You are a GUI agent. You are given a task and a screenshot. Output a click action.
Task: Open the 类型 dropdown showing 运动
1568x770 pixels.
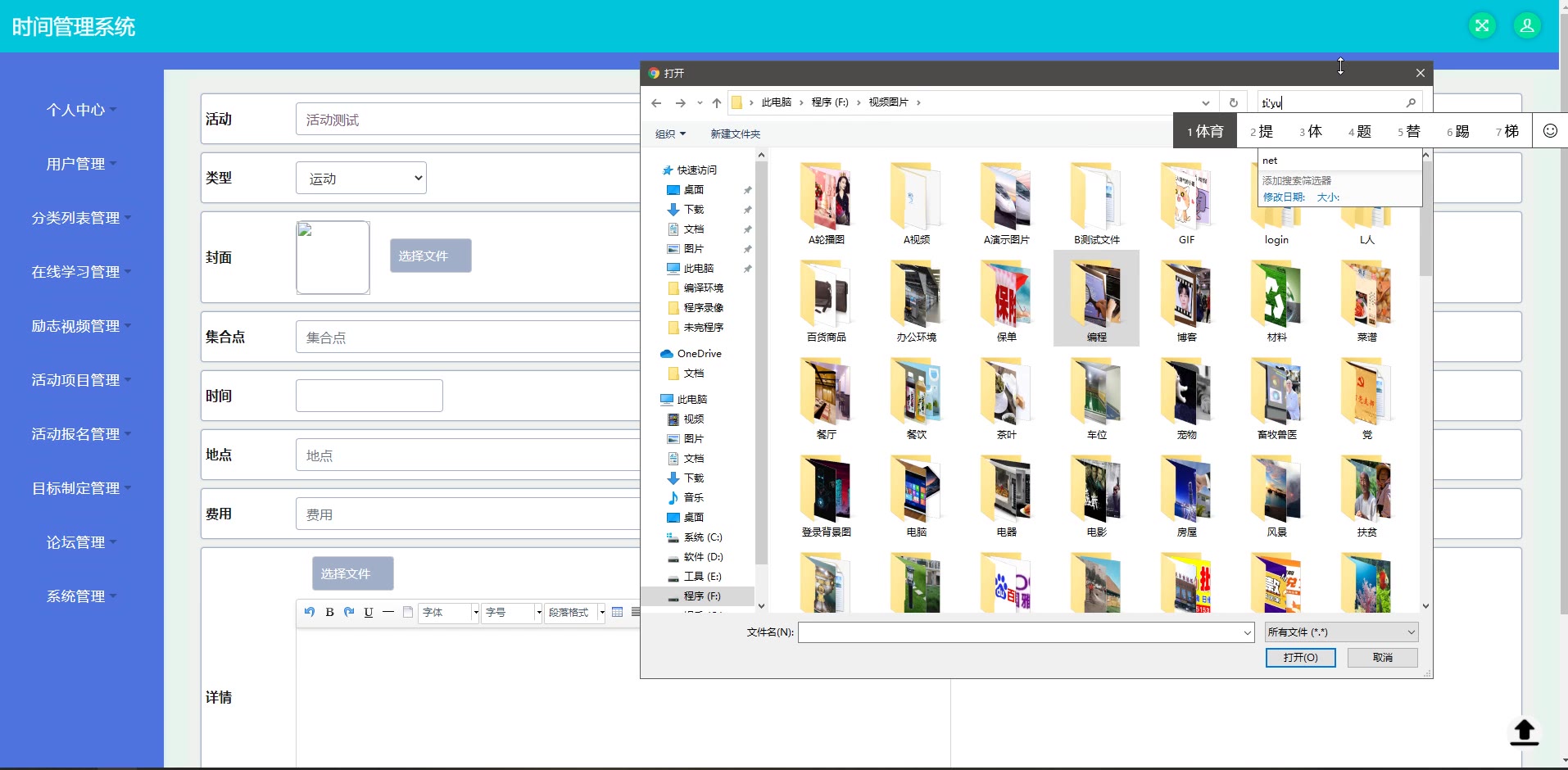(x=361, y=178)
